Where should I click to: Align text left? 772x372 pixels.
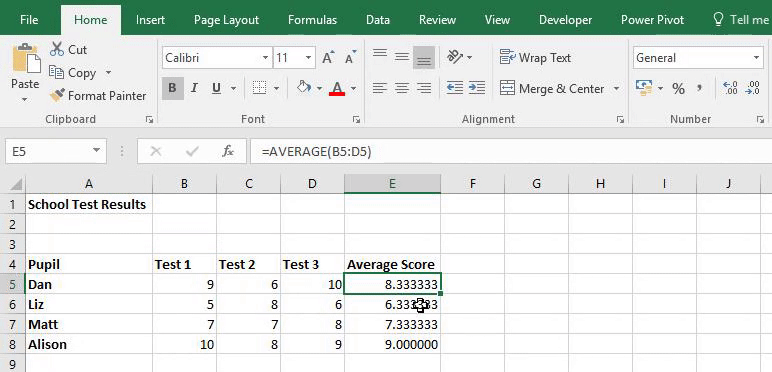click(x=380, y=89)
